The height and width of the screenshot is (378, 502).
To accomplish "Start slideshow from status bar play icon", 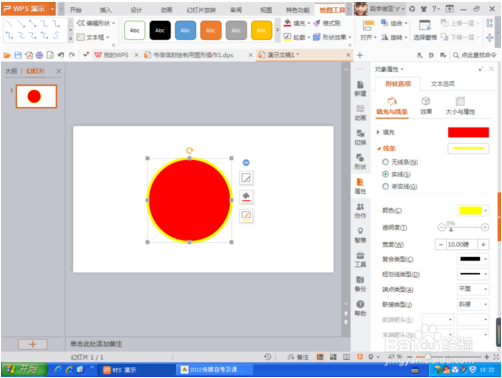I will (x=360, y=357).
